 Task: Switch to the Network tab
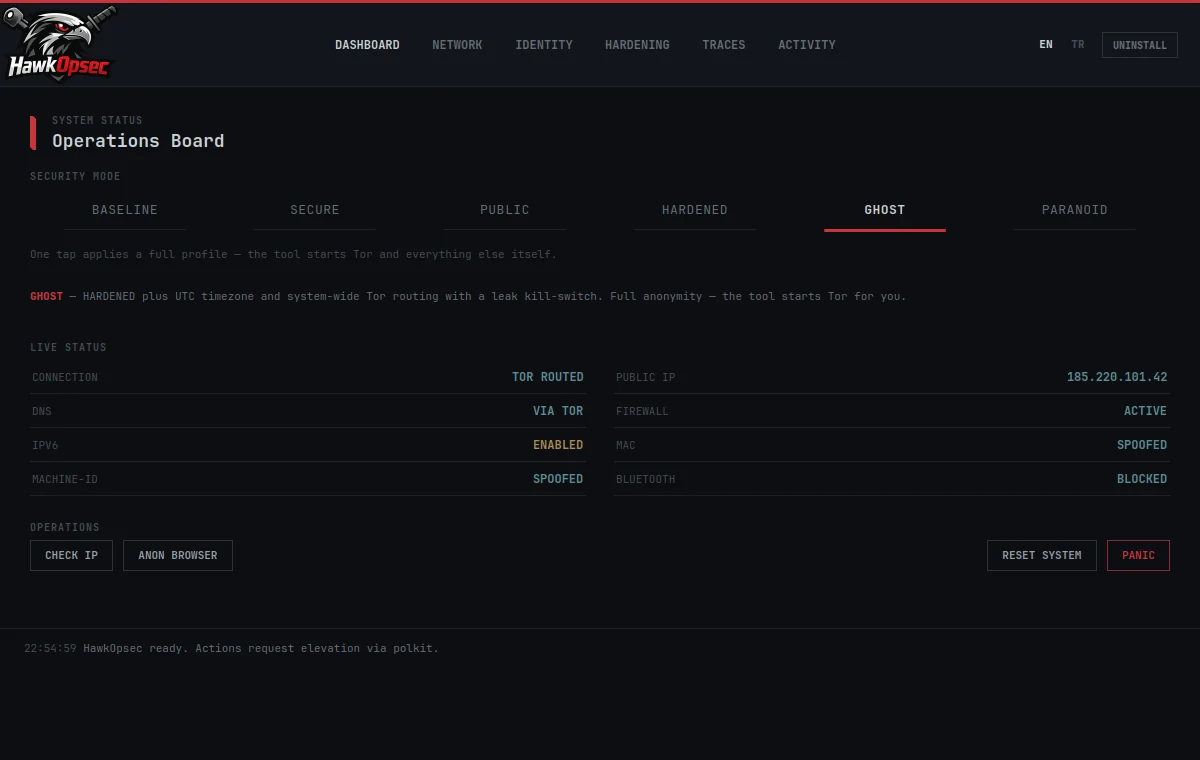457,45
